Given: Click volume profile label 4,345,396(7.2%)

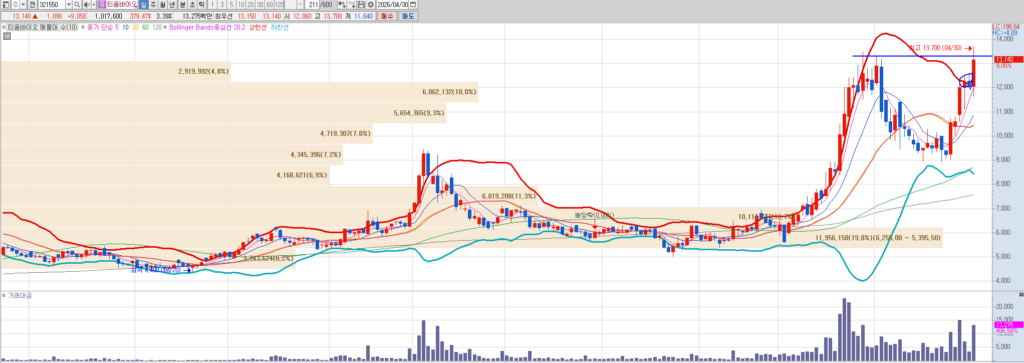Looking at the screenshot, I should coord(316,155).
